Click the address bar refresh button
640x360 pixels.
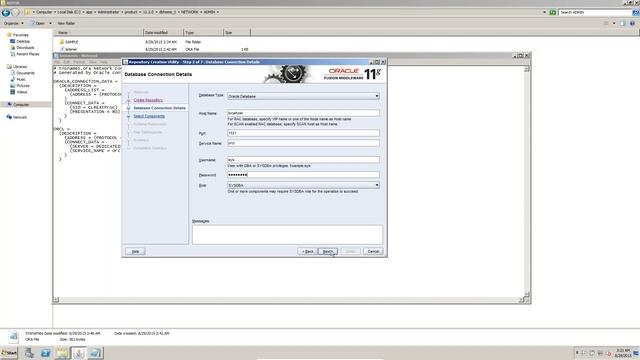pyautogui.click(x=552, y=12)
